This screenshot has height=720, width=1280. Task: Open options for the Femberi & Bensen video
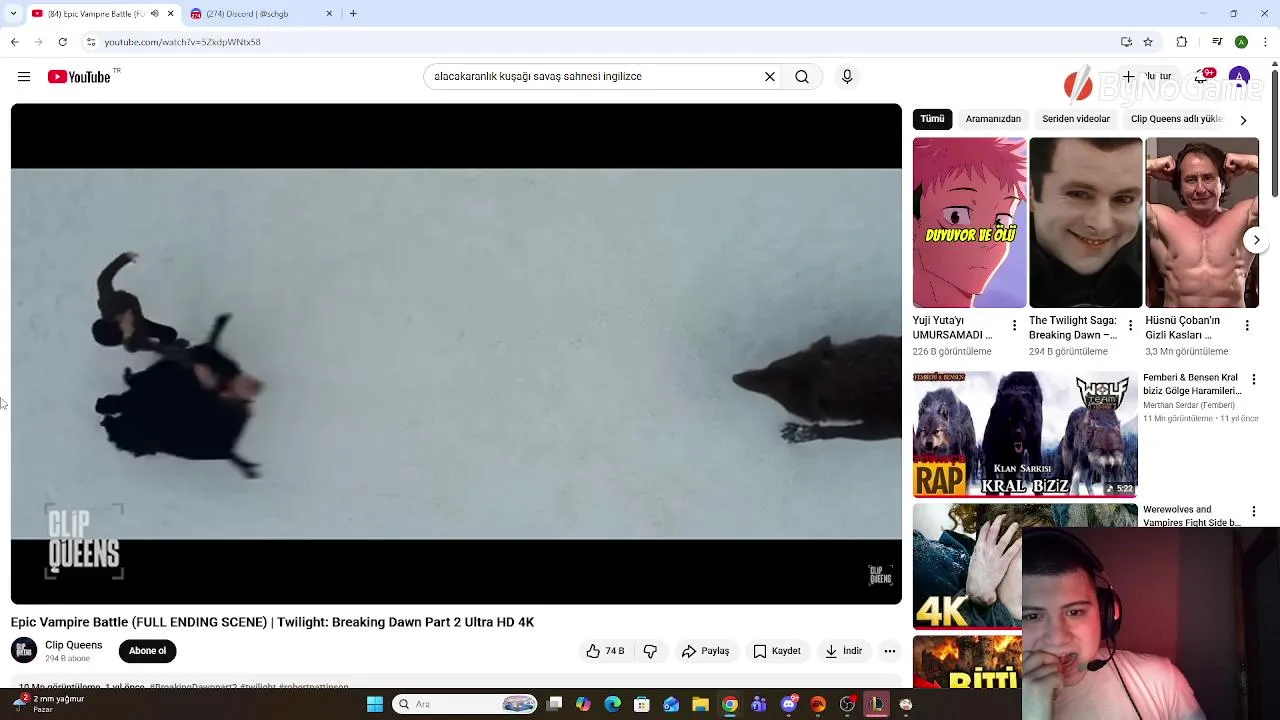[1254, 380]
